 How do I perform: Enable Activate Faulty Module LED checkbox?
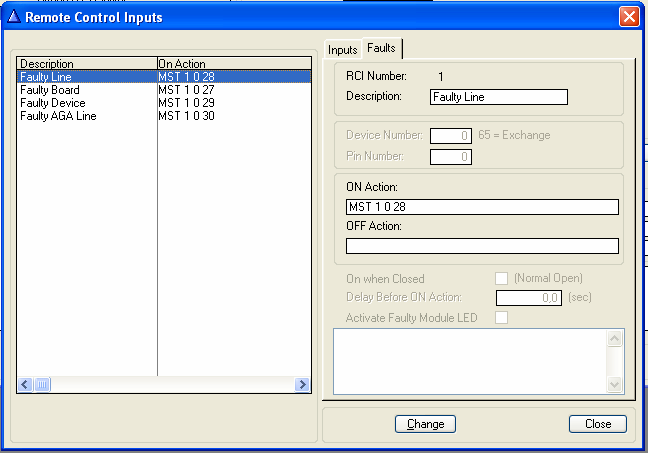502,317
